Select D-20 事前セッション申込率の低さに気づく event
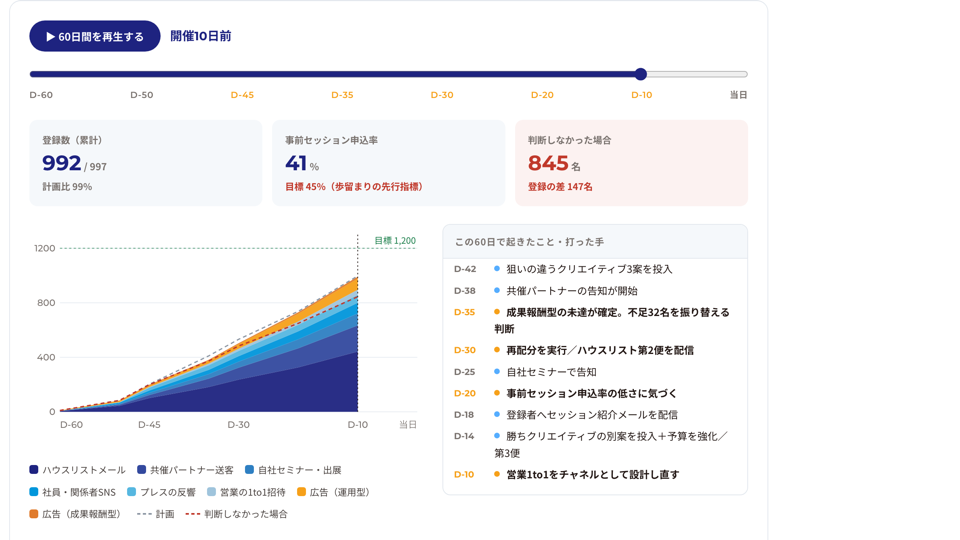This screenshot has height=540, width=960. click(x=594, y=393)
